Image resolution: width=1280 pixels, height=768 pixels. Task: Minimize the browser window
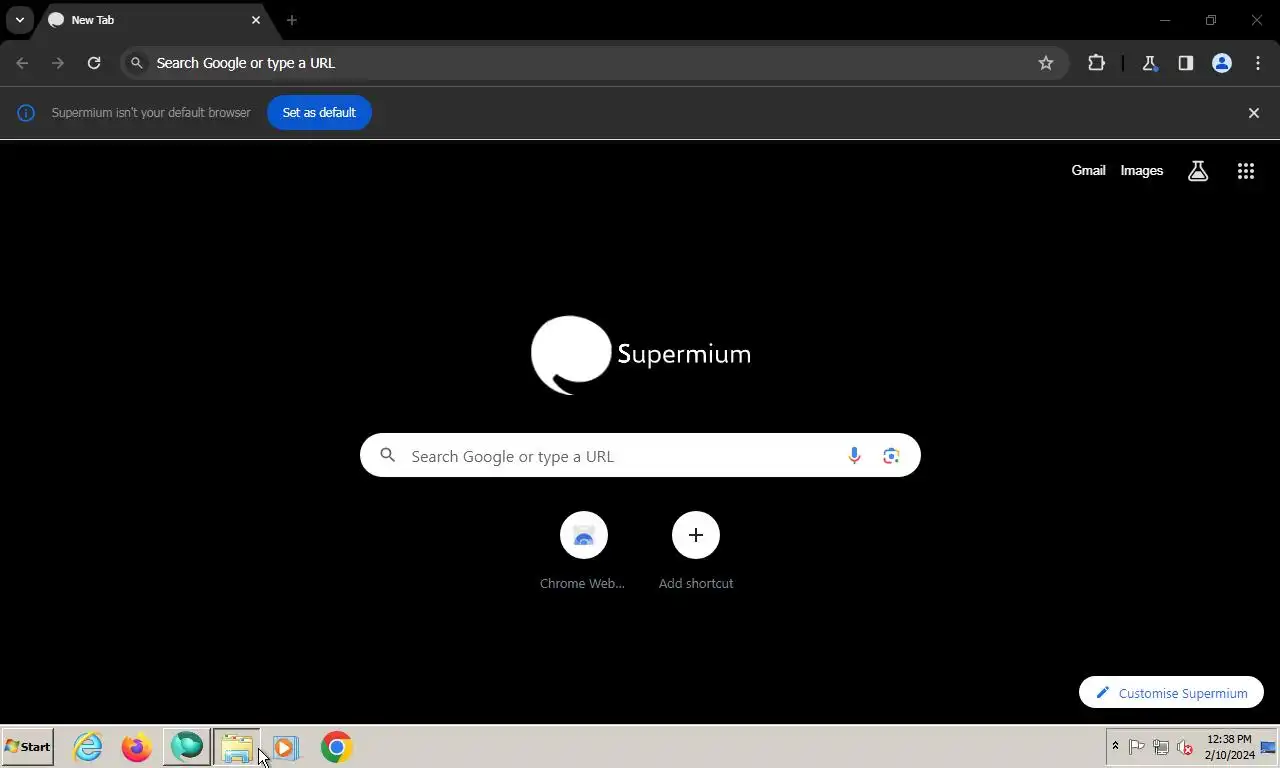(1165, 20)
